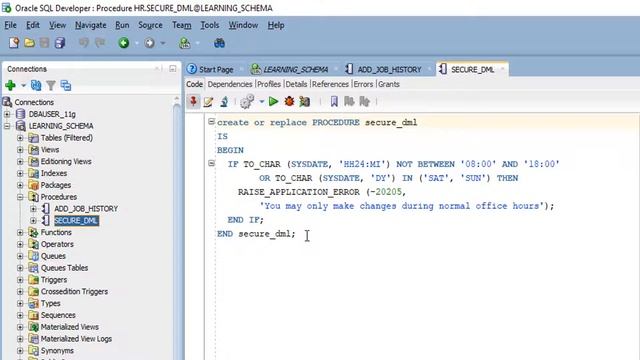Click the red bug Debug icon
This screenshot has height=360, width=640.
pyautogui.click(x=289, y=101)
